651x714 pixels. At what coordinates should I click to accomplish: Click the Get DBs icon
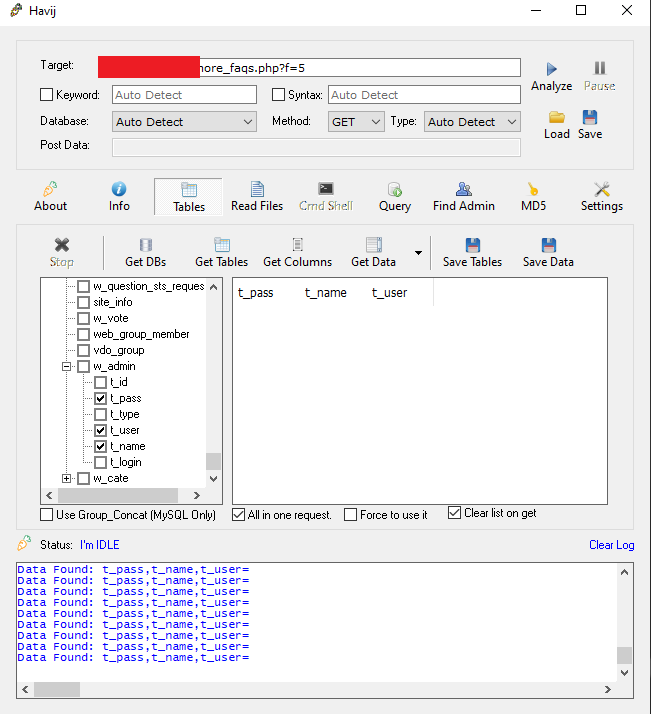click(146, 245)
